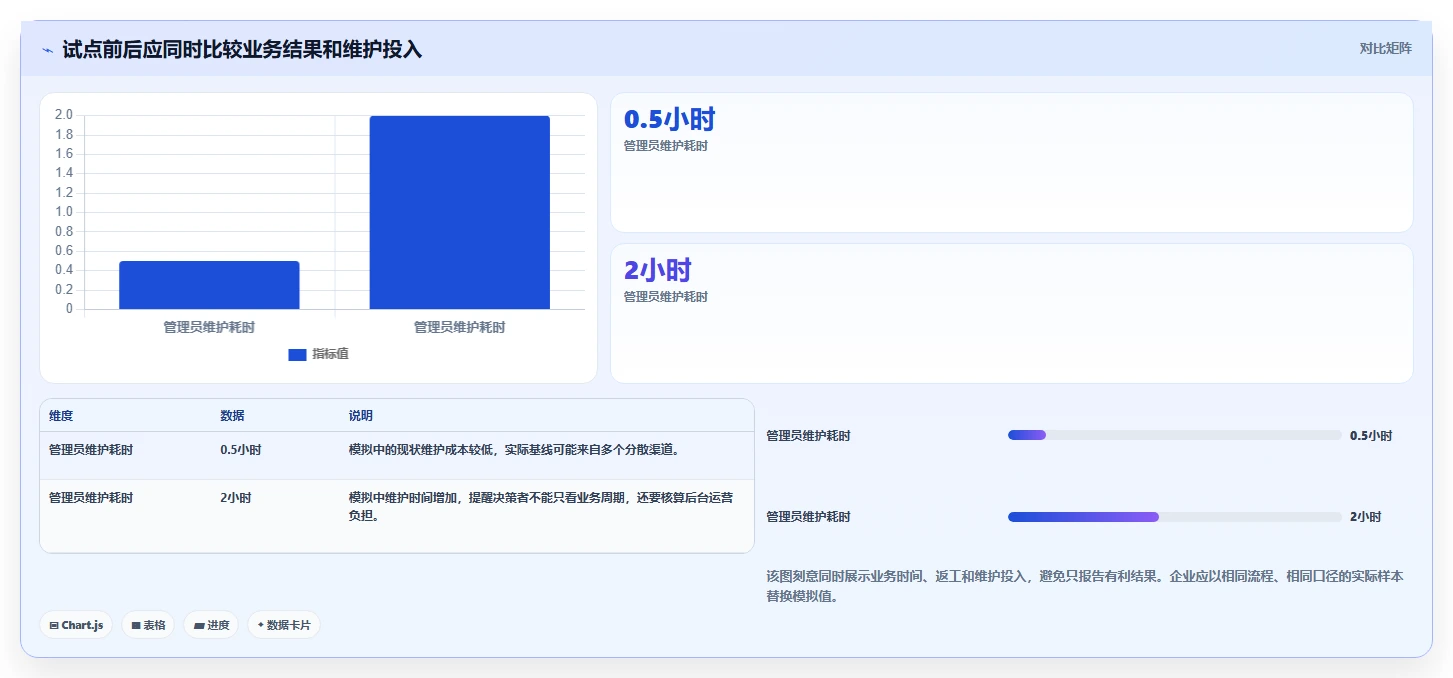Click the lightning icon before the title
This screenshot has height=678, width=1453.
tap(48, 49)
